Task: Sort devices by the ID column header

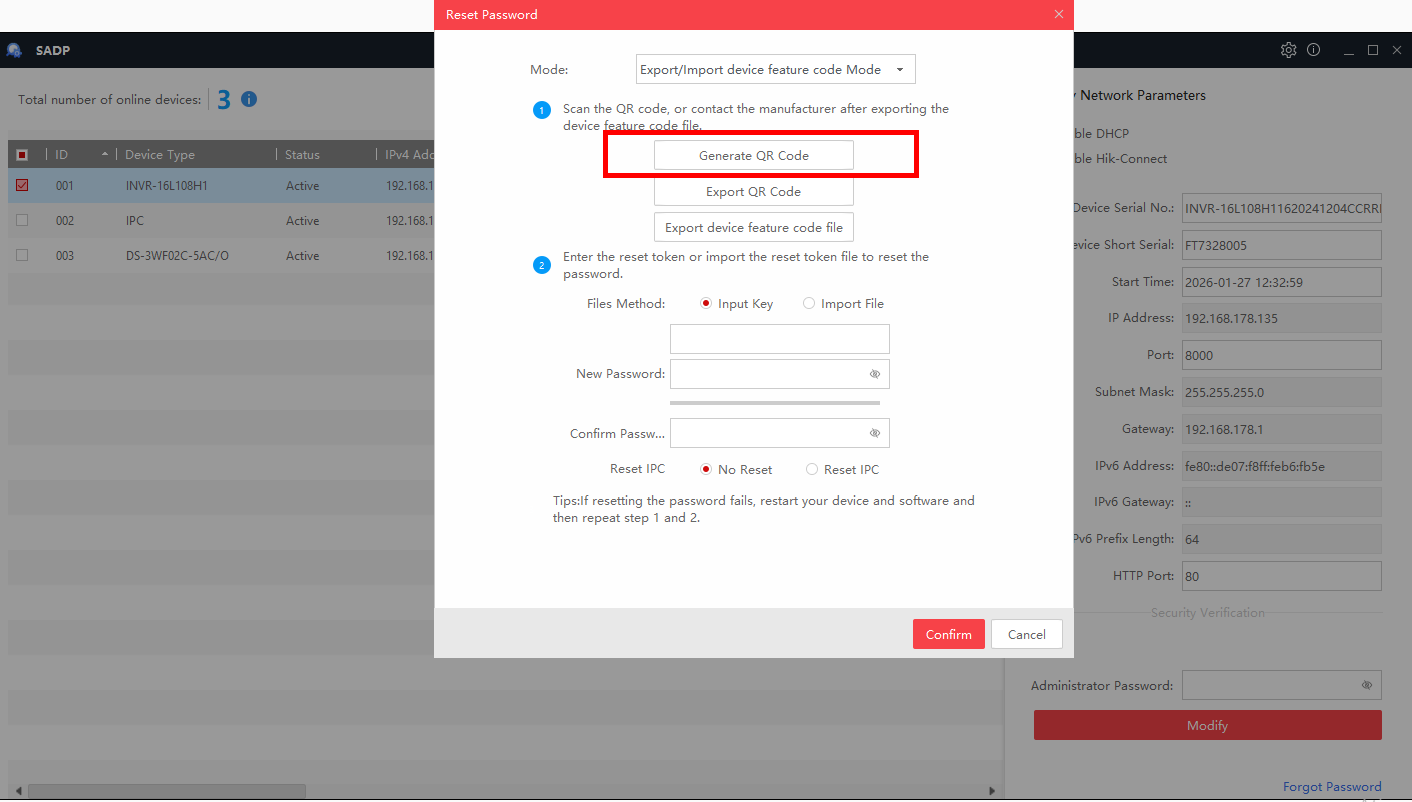Action: (x=62, y=155)
